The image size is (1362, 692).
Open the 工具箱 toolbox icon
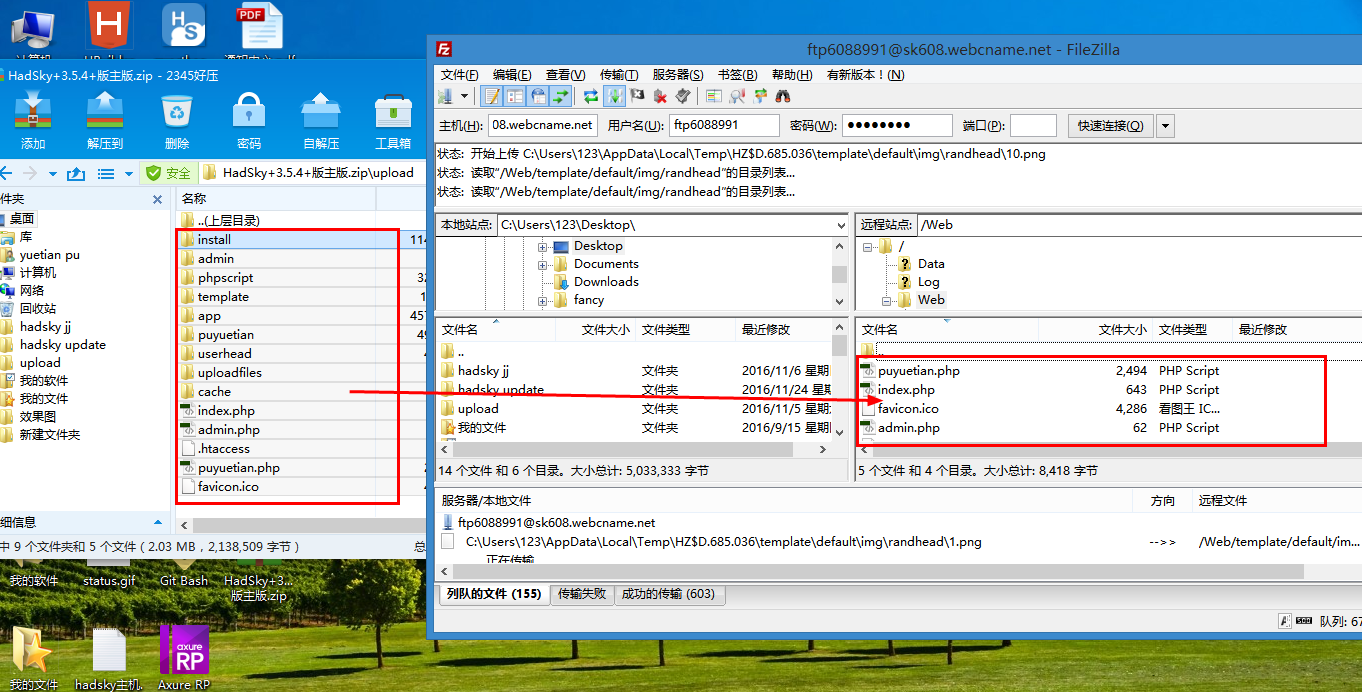pyautogui.click(x=393, y=120)
